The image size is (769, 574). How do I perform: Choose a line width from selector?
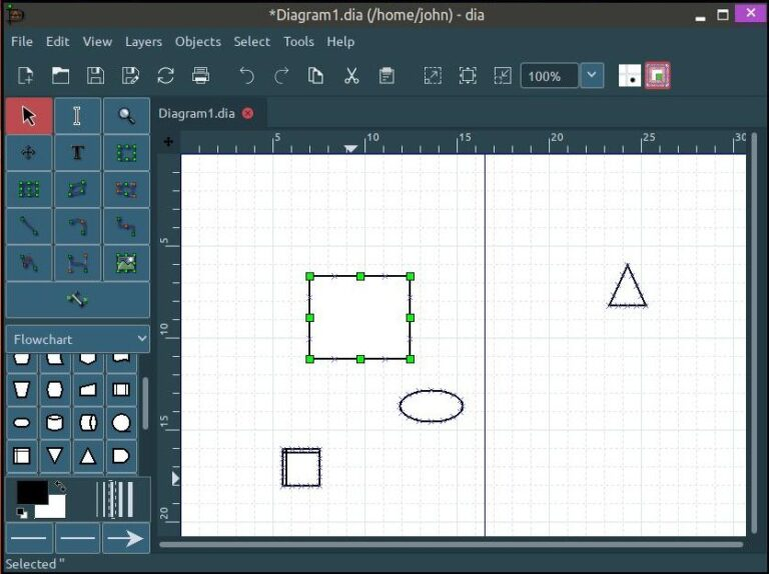[116, 499]
